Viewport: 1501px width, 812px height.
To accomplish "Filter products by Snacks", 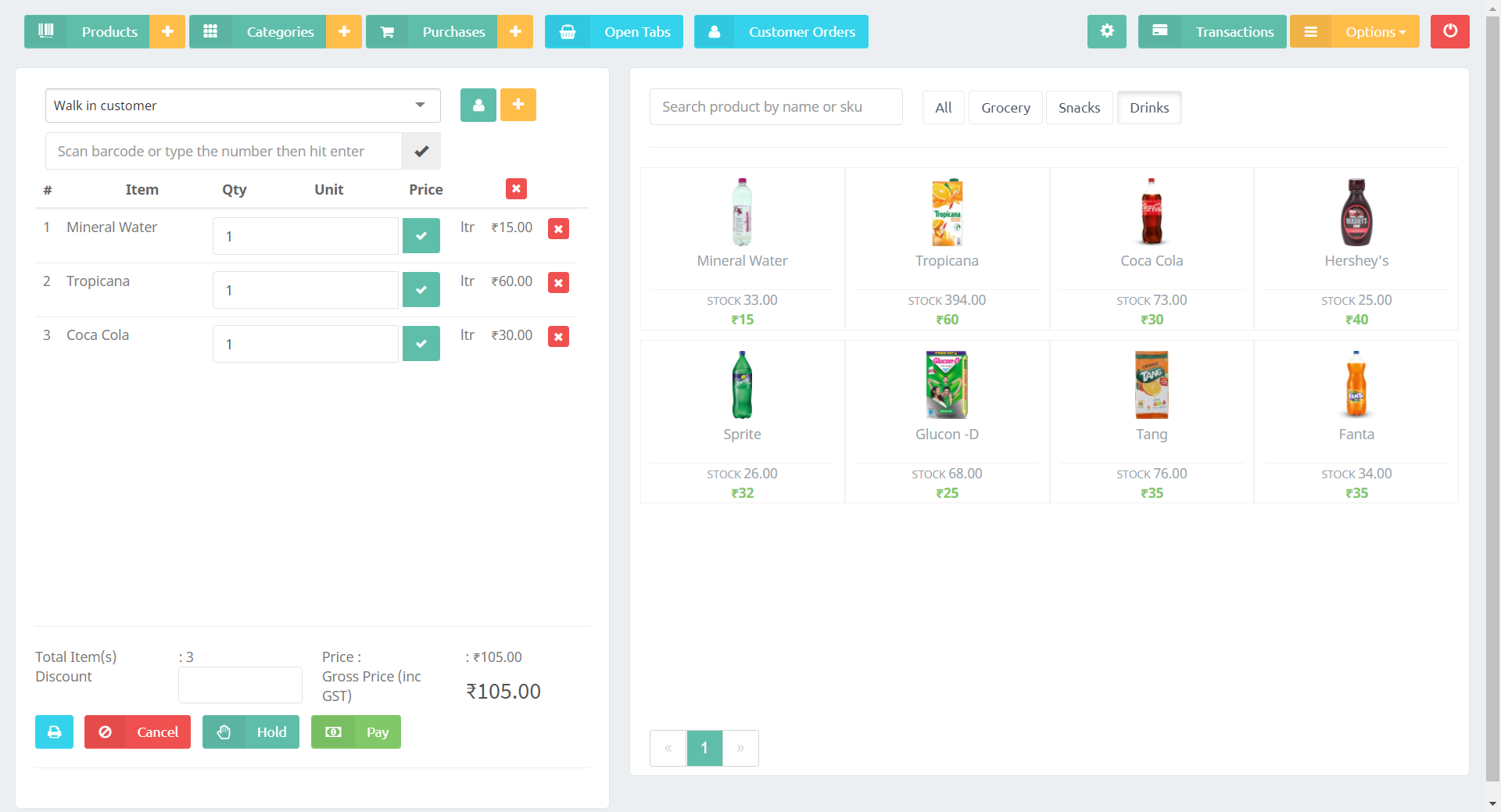I will coord(1079,108).
